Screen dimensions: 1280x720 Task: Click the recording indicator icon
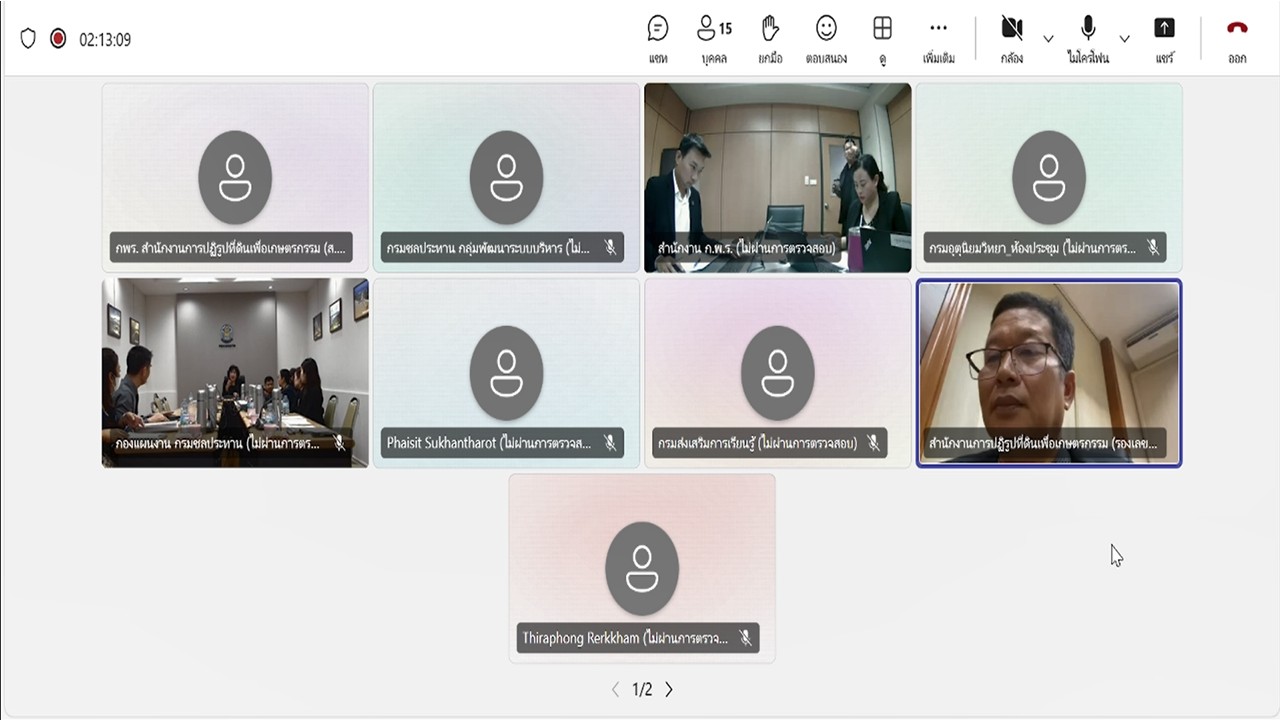(x=58, y=39)
